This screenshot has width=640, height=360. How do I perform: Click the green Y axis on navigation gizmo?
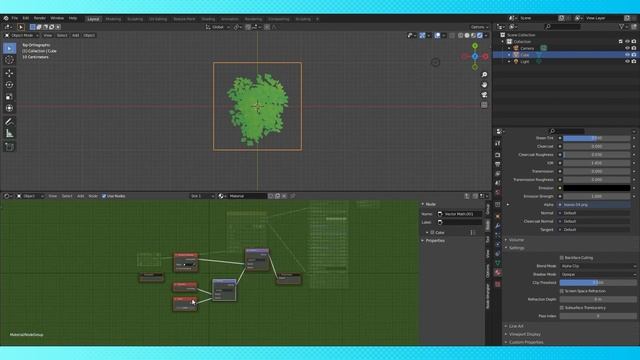pyautogui.click(x=475, y=46)
